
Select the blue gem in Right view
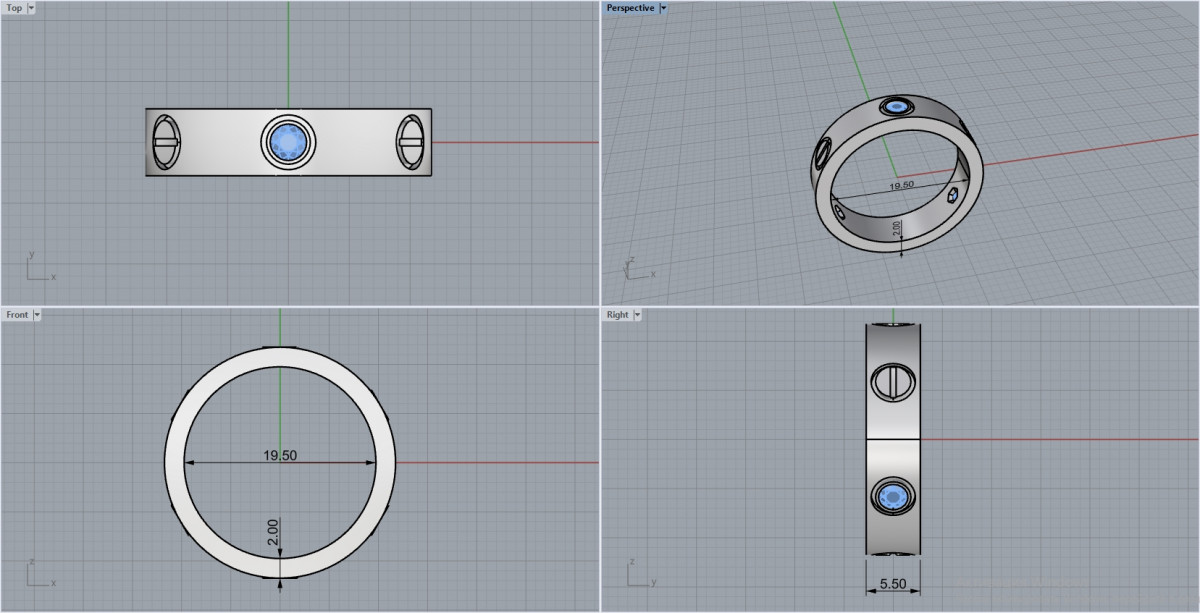click(x=892, y=496)
